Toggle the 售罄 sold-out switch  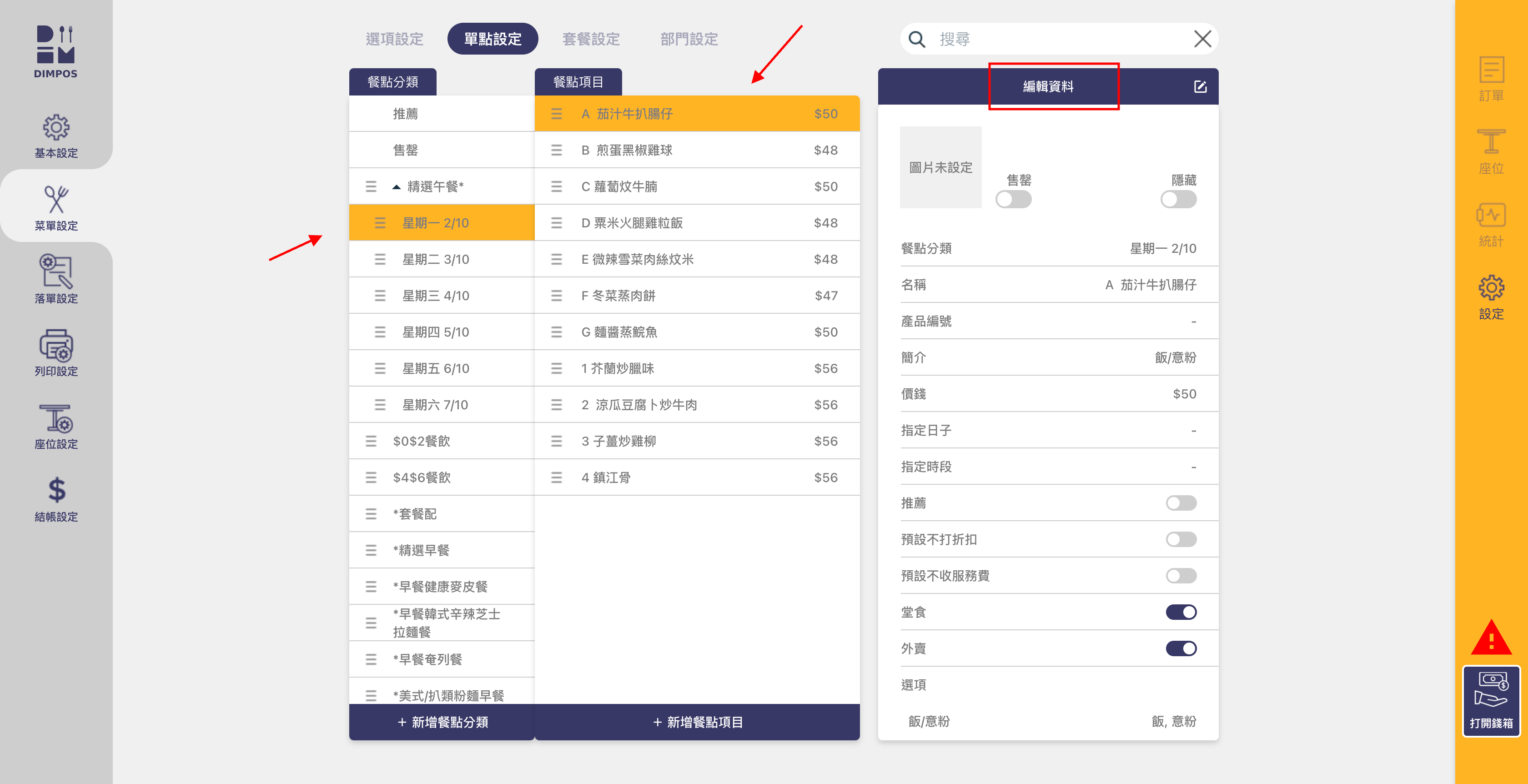[1013, 199]
